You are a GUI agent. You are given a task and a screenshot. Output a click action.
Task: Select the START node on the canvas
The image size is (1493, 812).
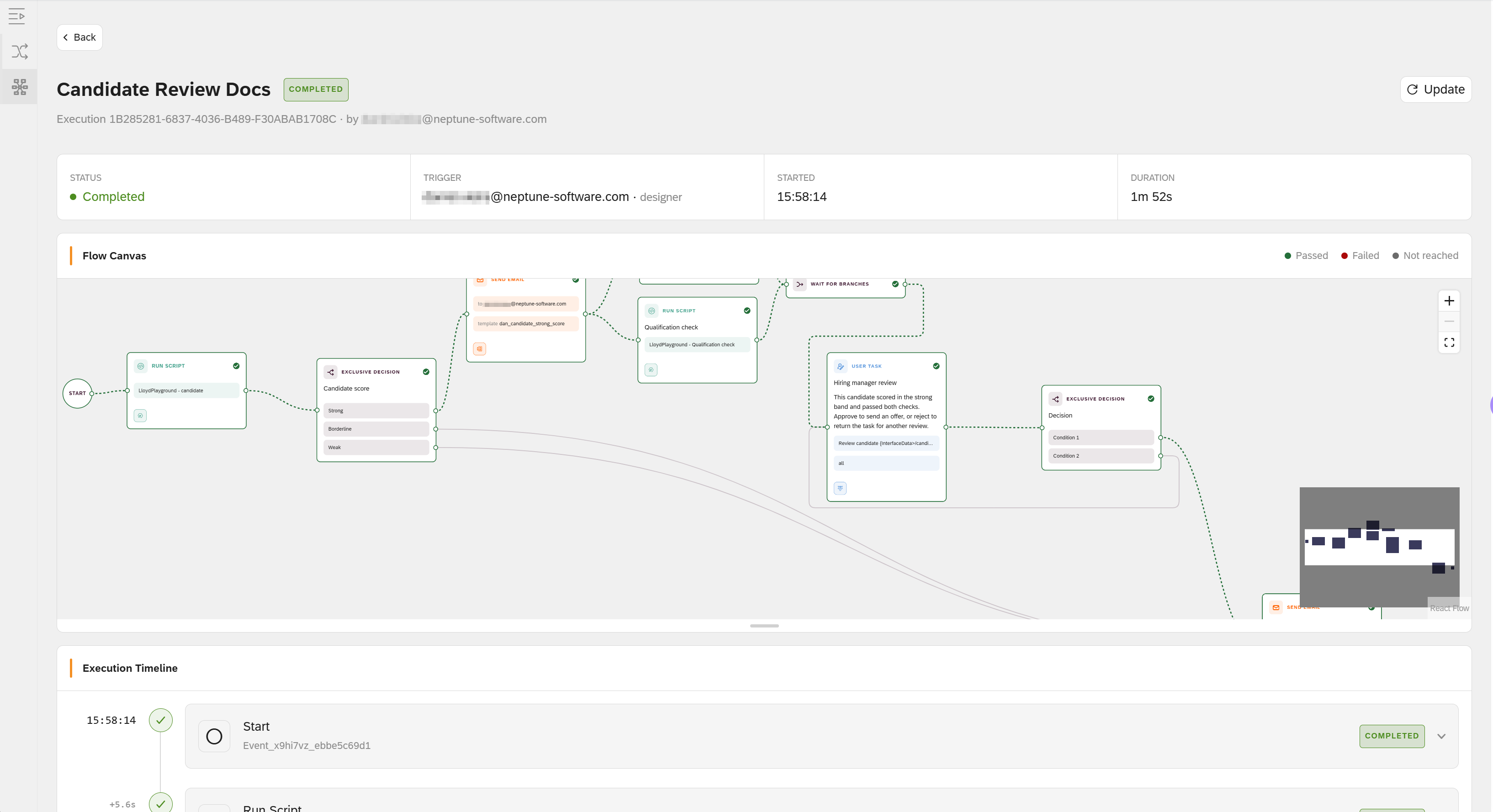point(77,393)
